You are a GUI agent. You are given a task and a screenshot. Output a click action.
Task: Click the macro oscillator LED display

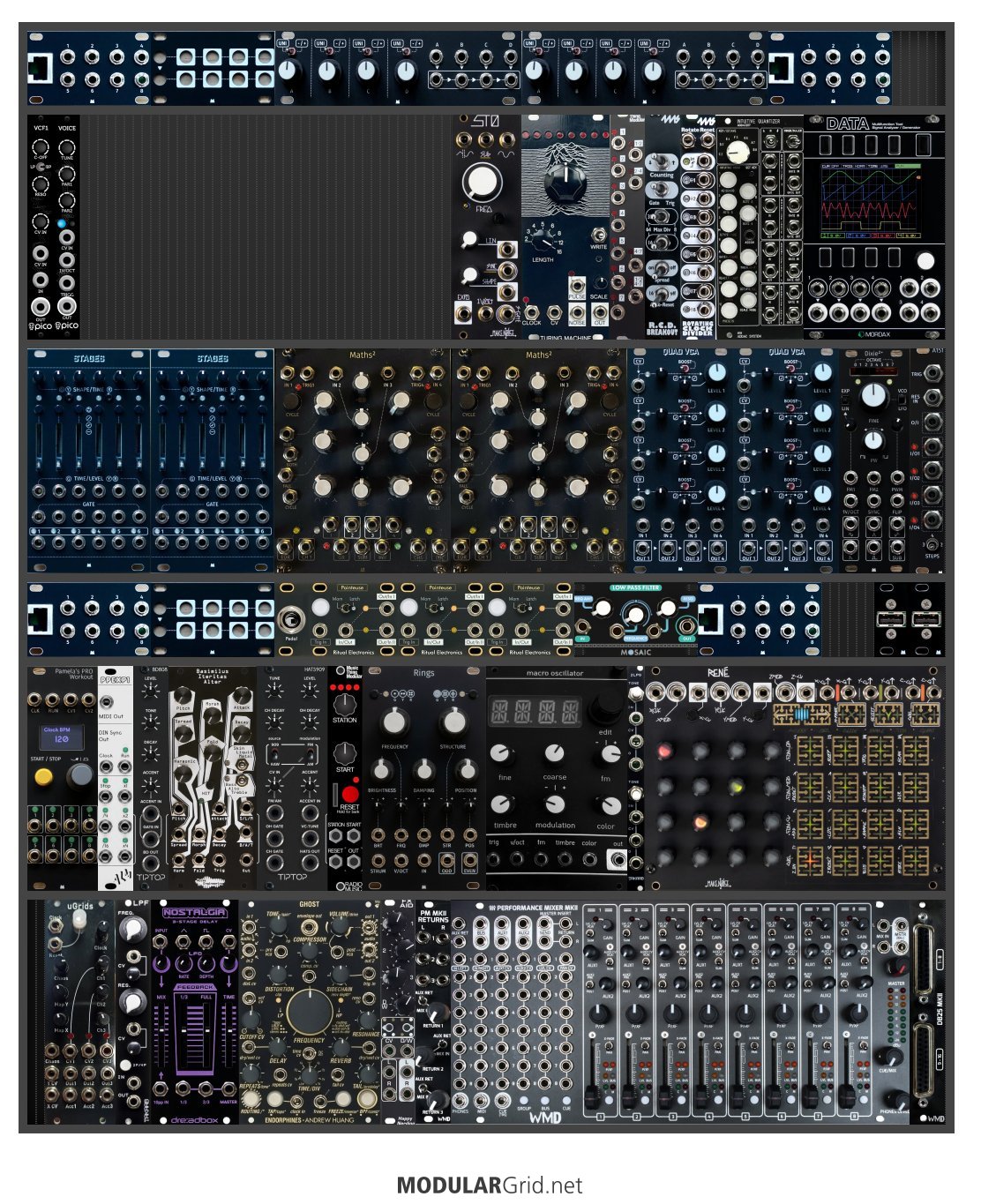tap(535, 711)
